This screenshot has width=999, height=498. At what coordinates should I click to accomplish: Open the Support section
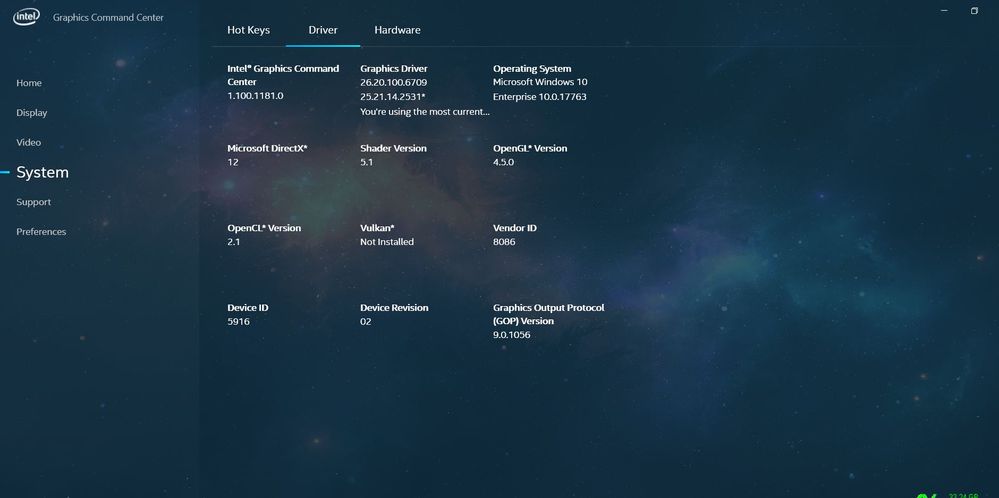click(x=34, y=202)
